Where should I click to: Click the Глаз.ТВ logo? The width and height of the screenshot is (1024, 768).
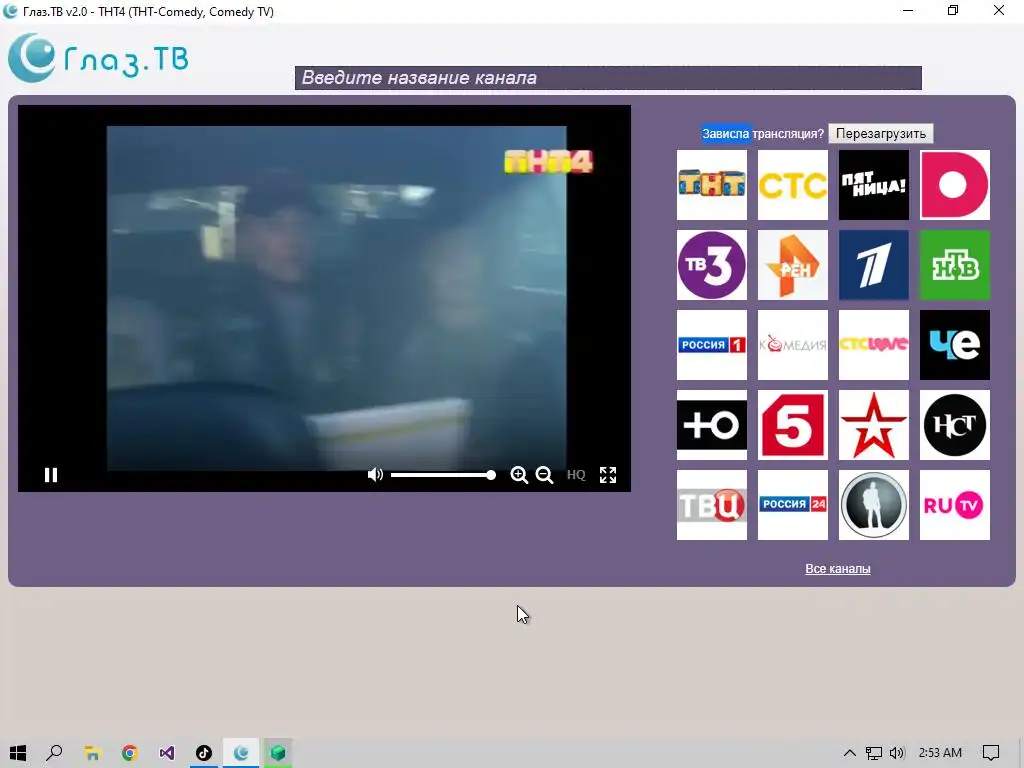(x=99, y=58)
